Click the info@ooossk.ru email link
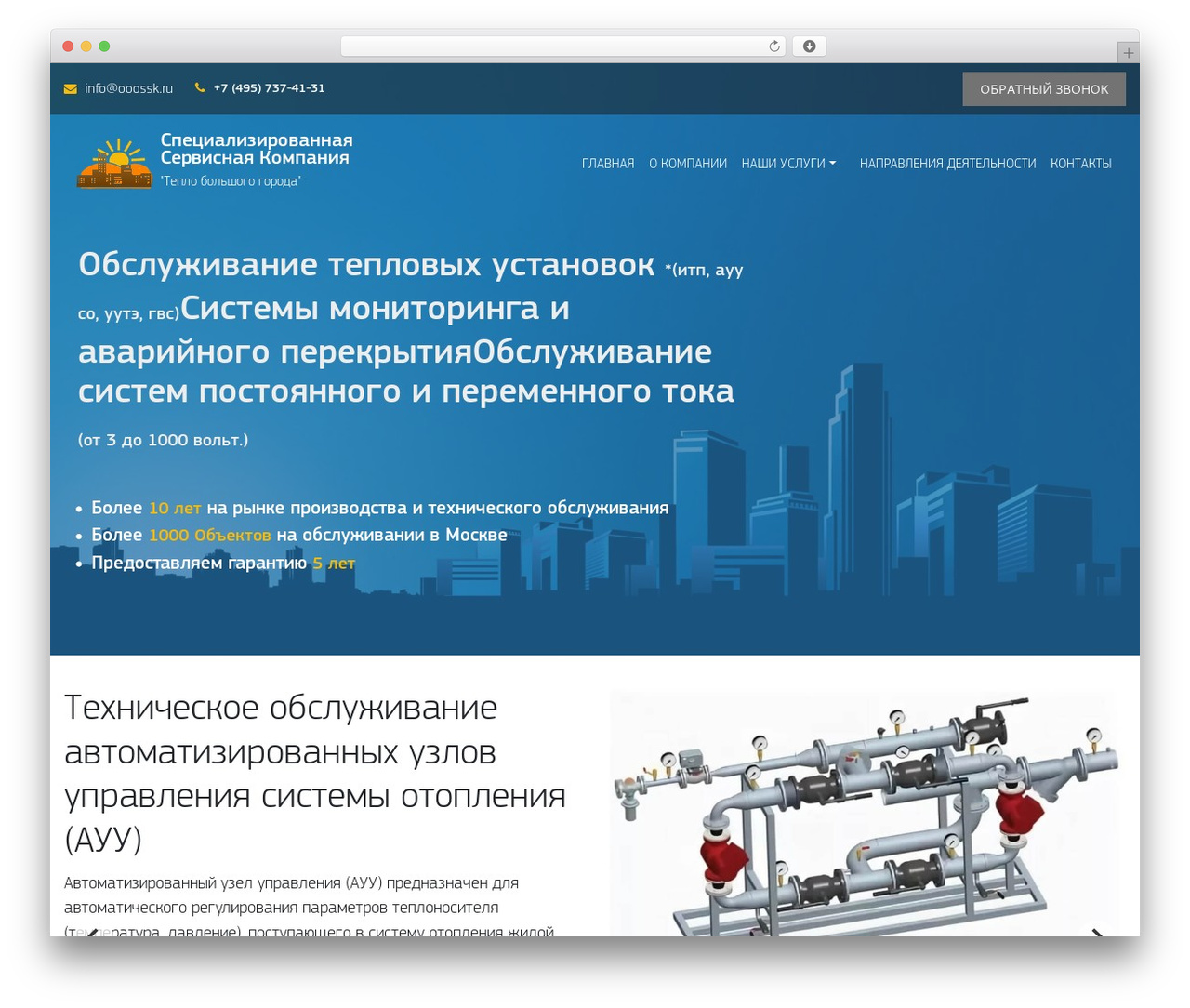 (x=128, y=88)
